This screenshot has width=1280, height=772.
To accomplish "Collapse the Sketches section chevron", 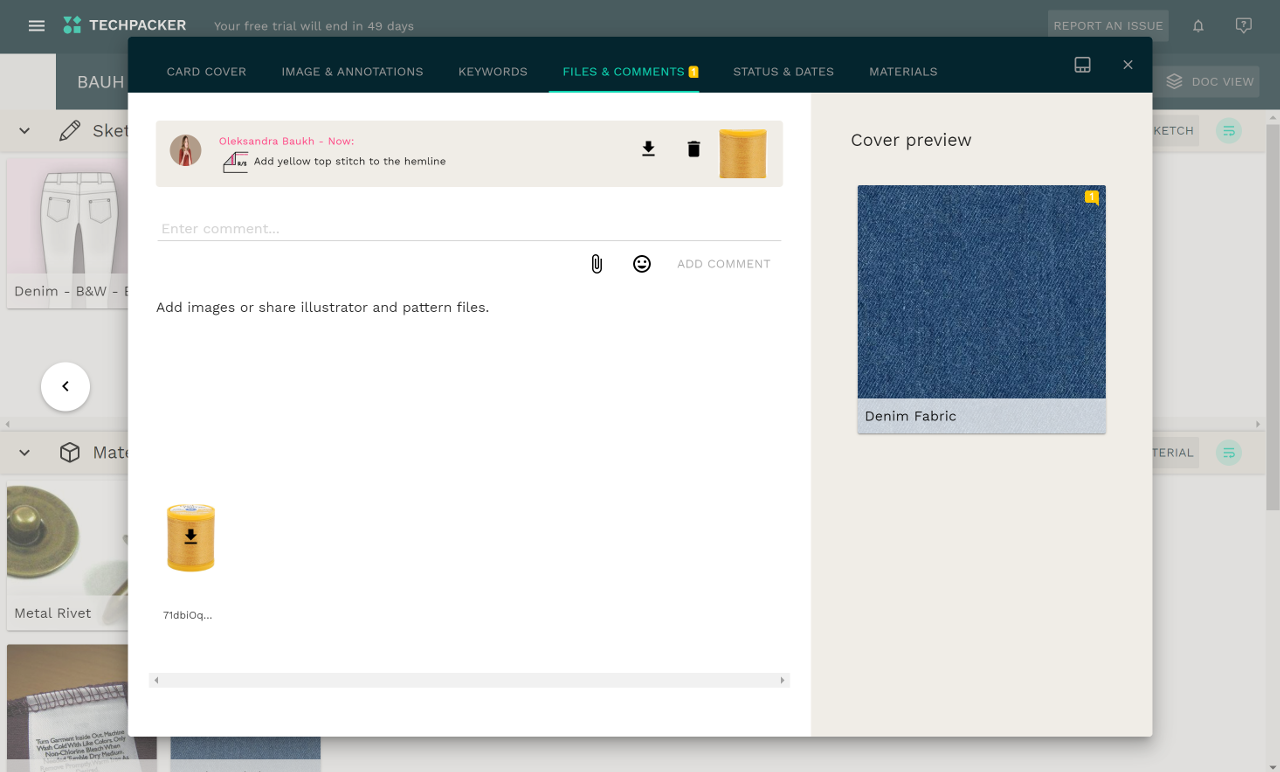I will 25,131.
